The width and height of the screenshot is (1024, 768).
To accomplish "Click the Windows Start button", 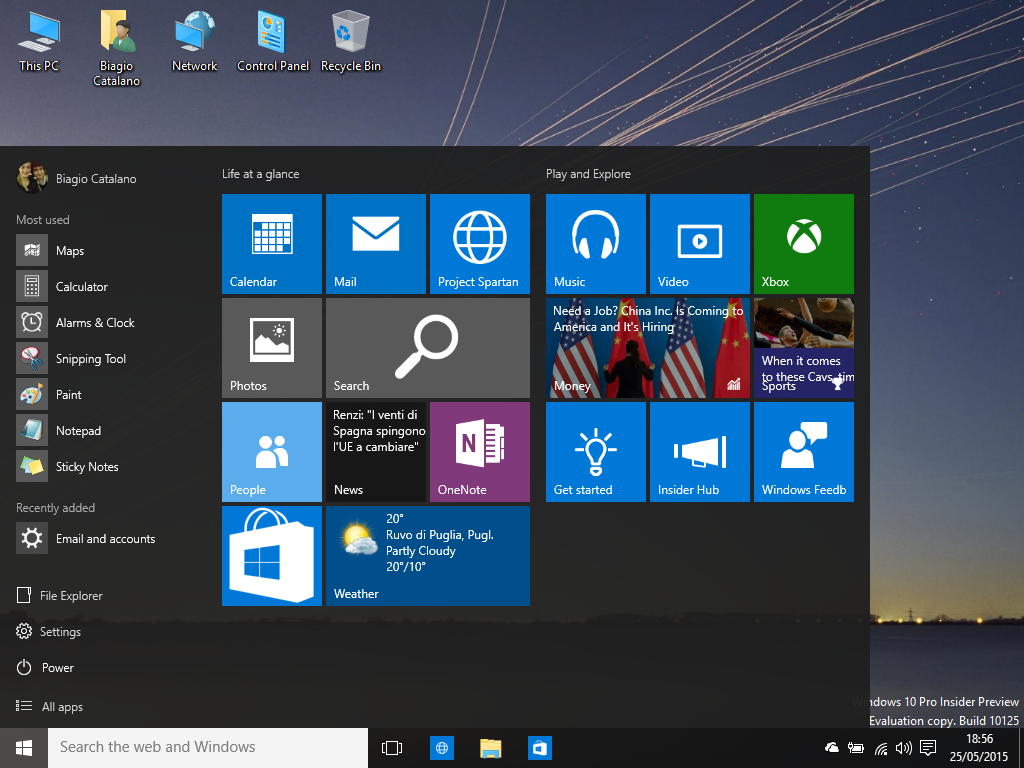I will (24, 748).
